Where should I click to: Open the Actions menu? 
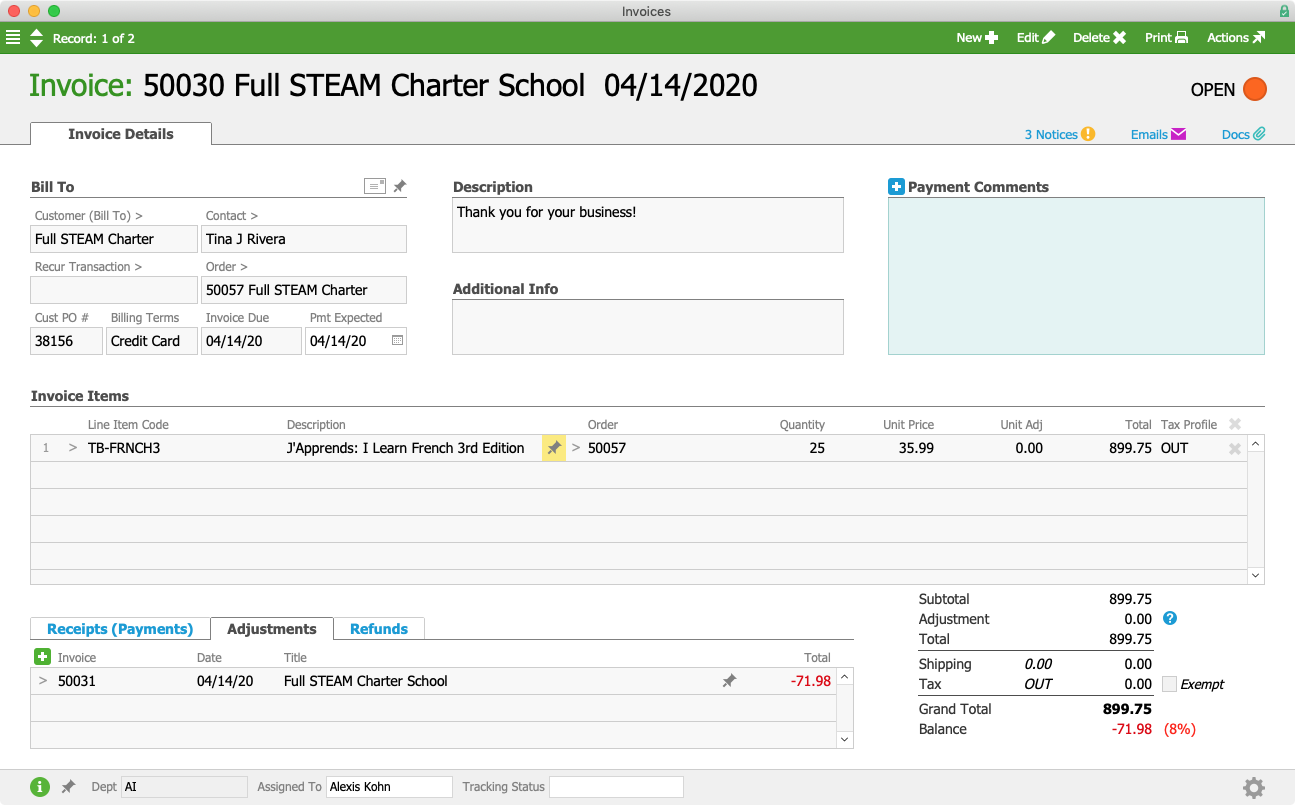pos(1236,38)
